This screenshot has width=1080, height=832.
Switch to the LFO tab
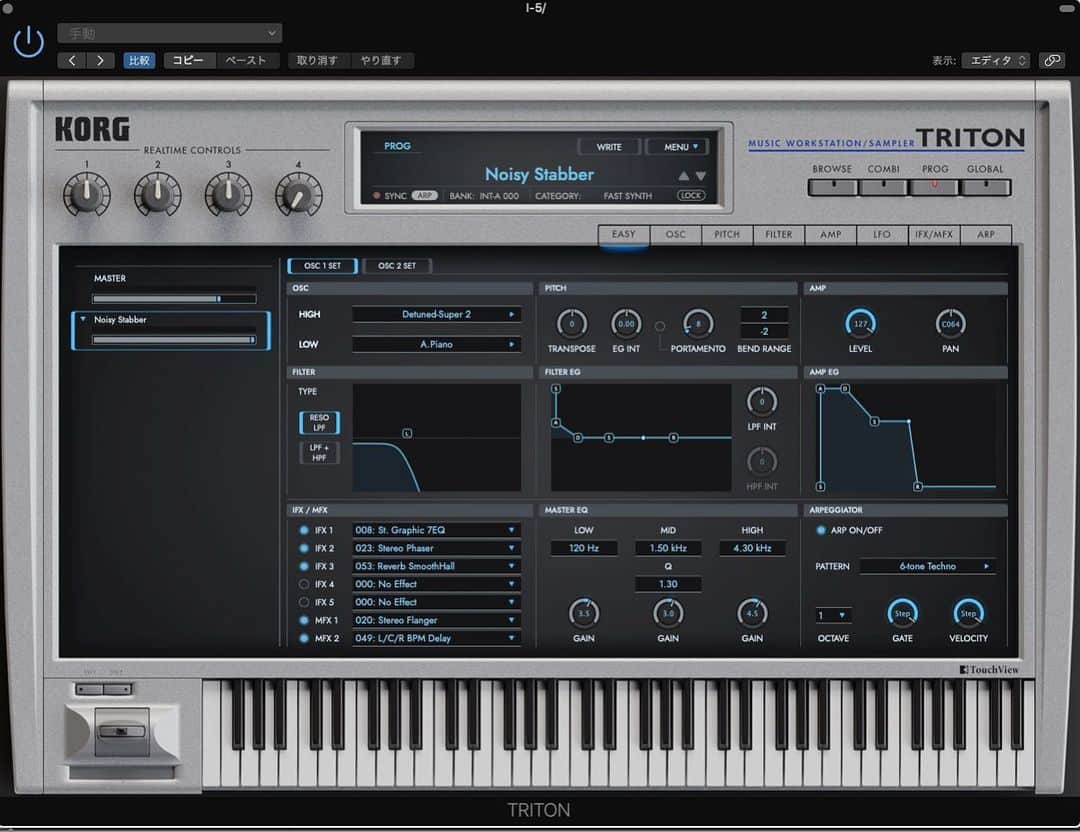tap(882, 235)
